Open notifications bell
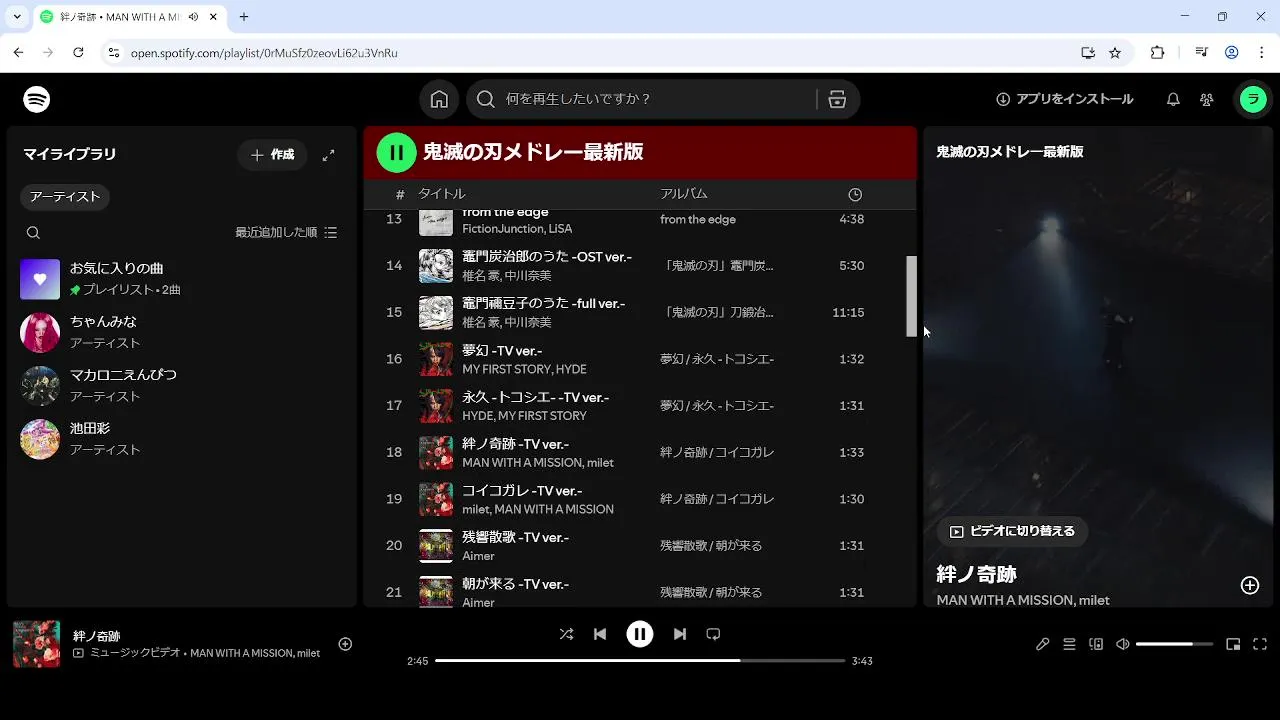This screenshot has height=720, width=1280. (x=1174, y=99)
